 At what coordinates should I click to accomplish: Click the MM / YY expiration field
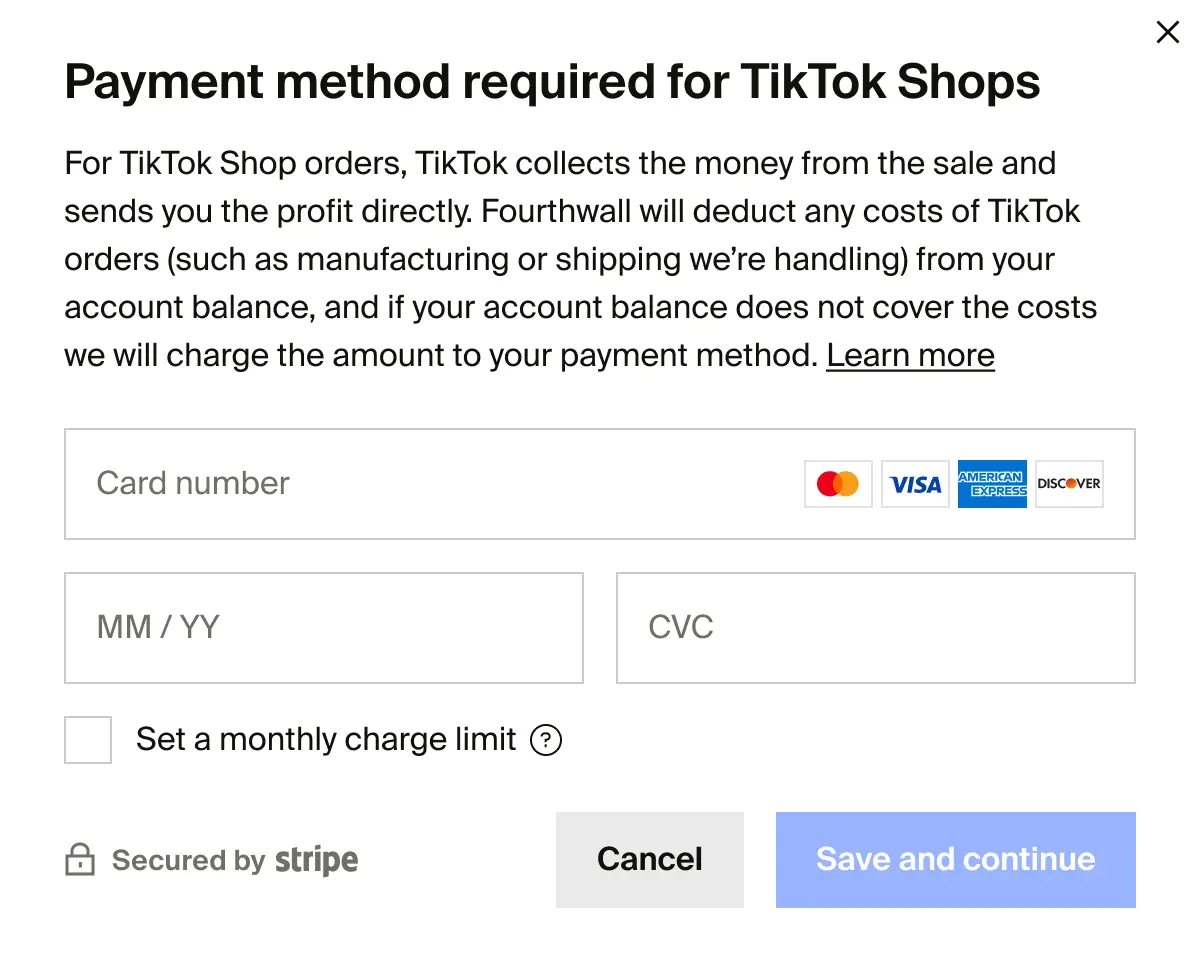click(324, 627)
